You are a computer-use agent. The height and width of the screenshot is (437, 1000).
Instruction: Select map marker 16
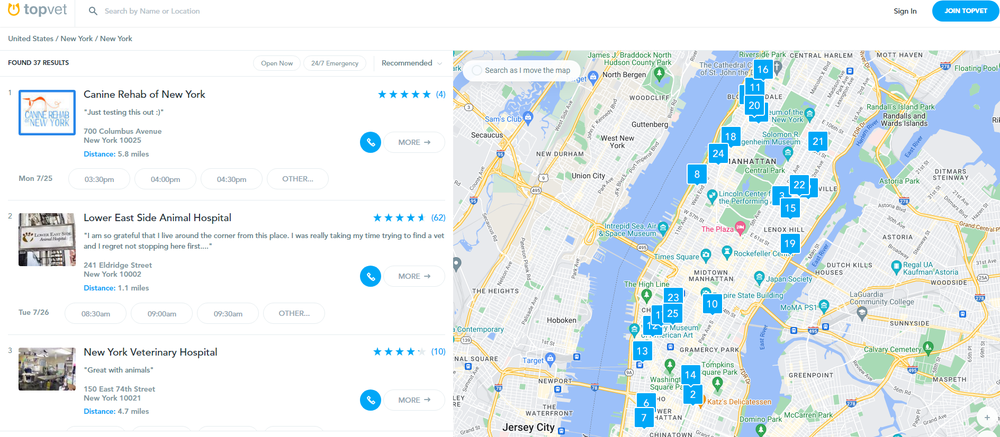tap(763, 69)
